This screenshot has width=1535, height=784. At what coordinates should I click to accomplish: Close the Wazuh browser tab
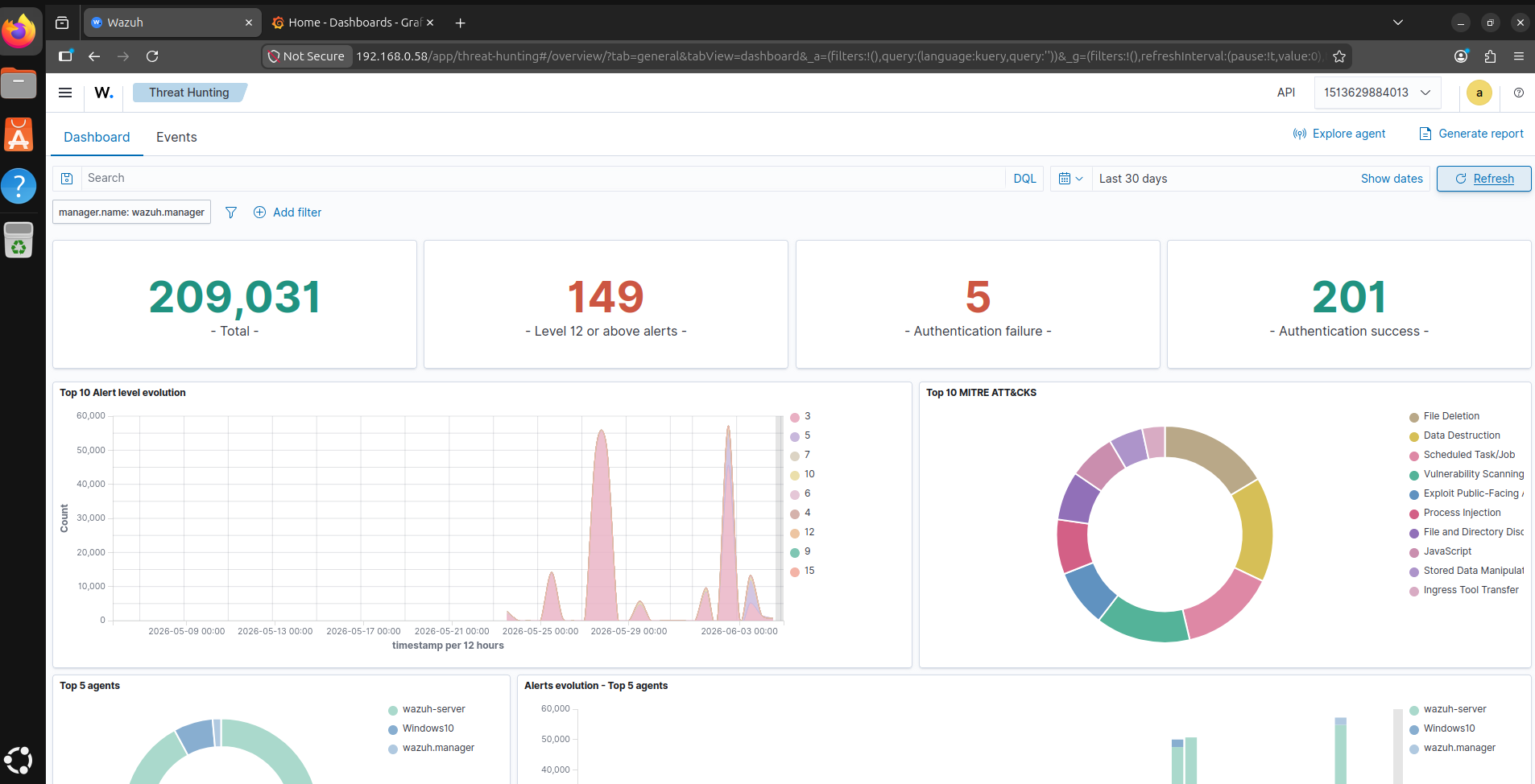(249, 23)
